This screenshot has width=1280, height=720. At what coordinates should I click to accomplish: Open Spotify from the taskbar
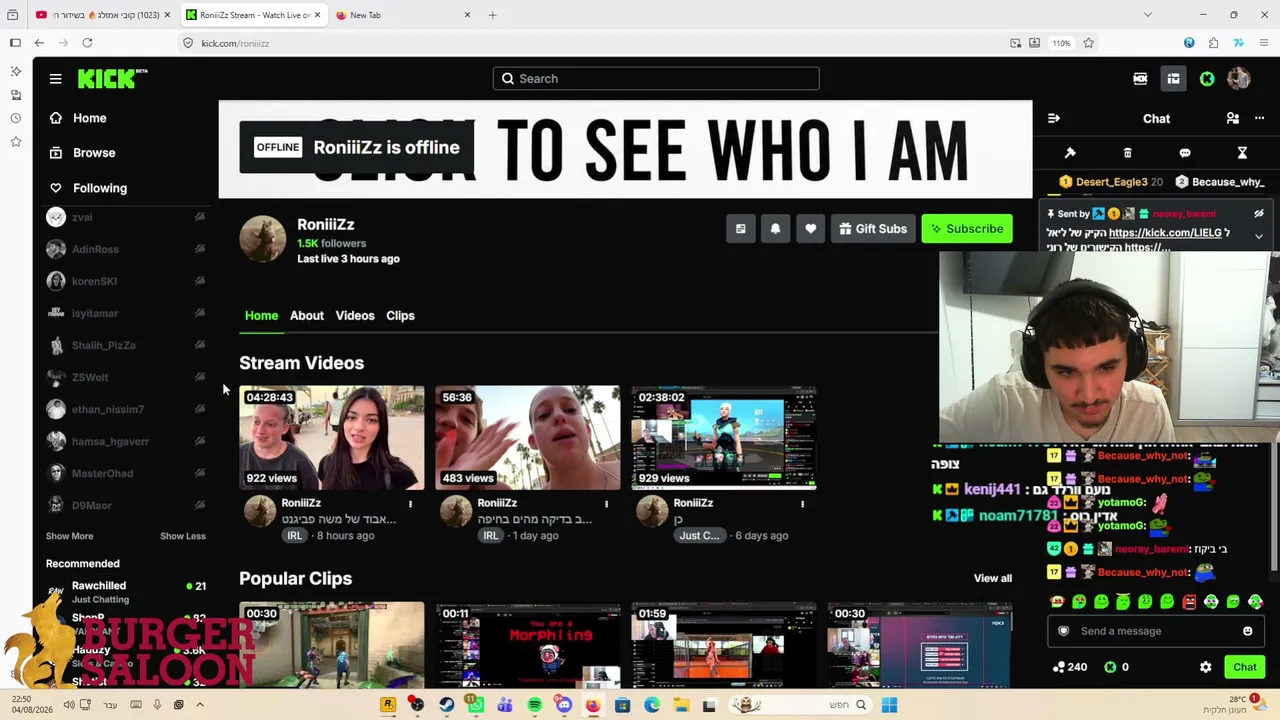(535, 705)
